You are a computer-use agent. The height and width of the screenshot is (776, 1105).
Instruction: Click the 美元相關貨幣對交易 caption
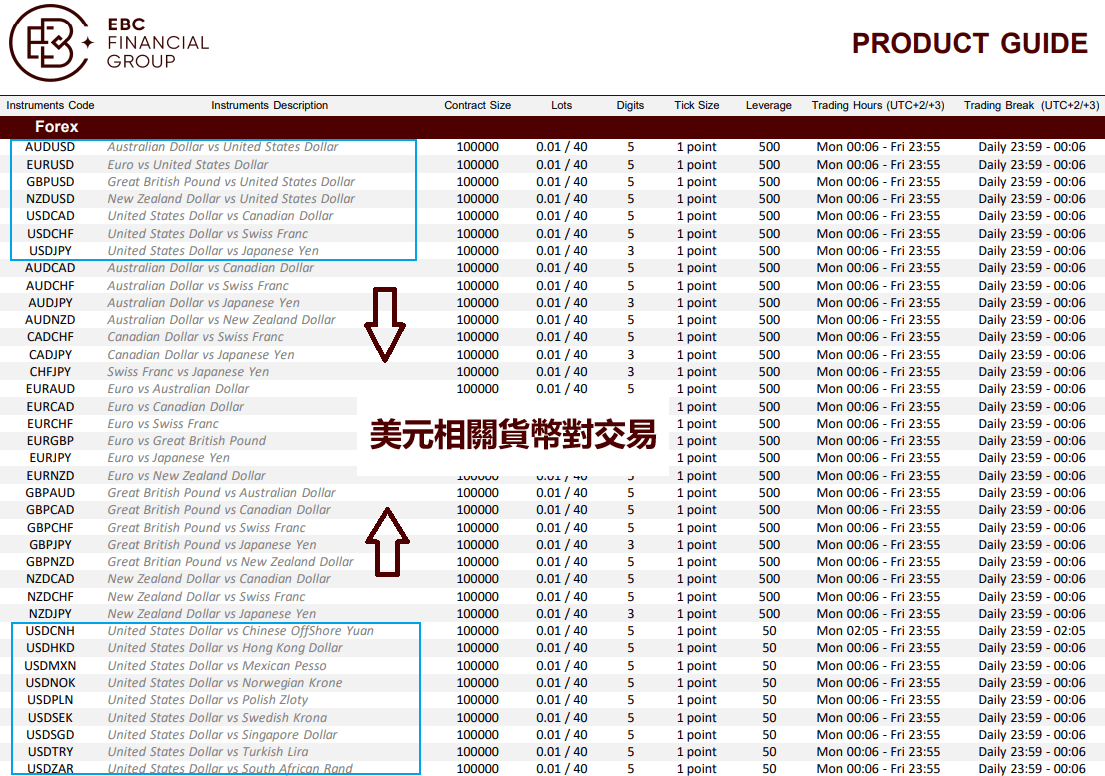click(x=513, y=435)
